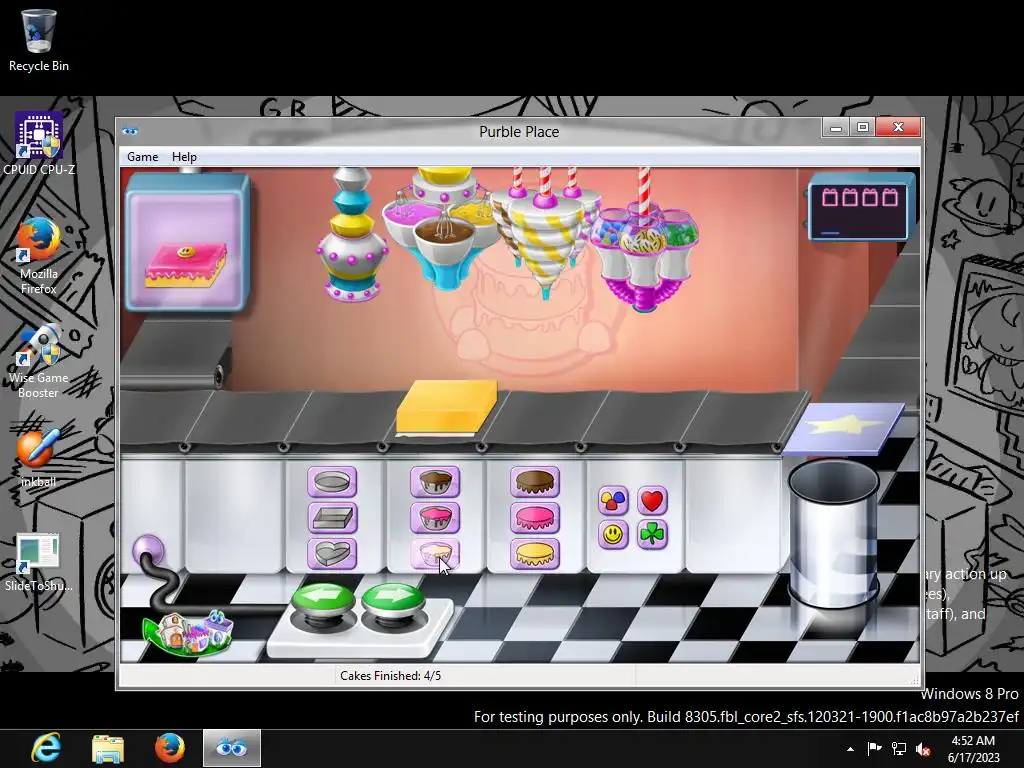Image resolution: width=1024 pixels, height=768 pixels.
Task: Add the green clover decoration
Action: pos(652,535)
